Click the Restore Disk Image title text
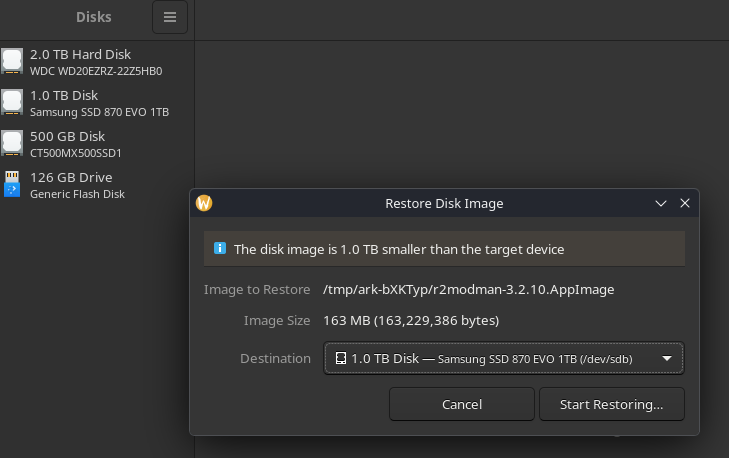This screenshot has width=729, height=458. coord(444,204)
